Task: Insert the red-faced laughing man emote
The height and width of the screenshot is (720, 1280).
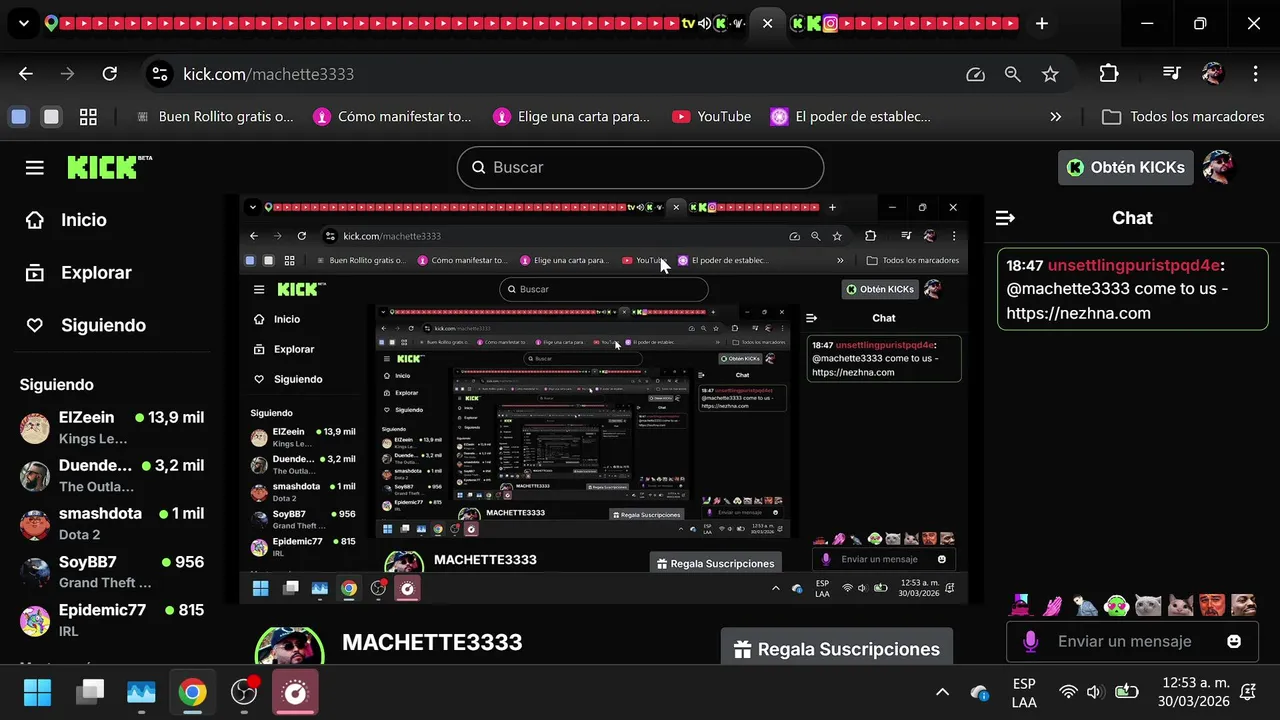Action: pos(1212,605)
